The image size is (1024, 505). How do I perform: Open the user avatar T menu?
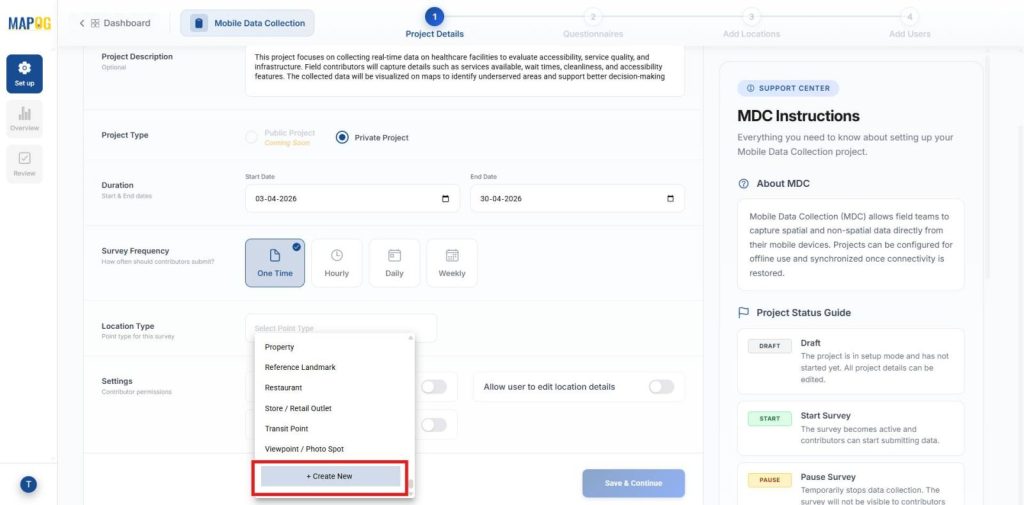[x=29, y=484]
